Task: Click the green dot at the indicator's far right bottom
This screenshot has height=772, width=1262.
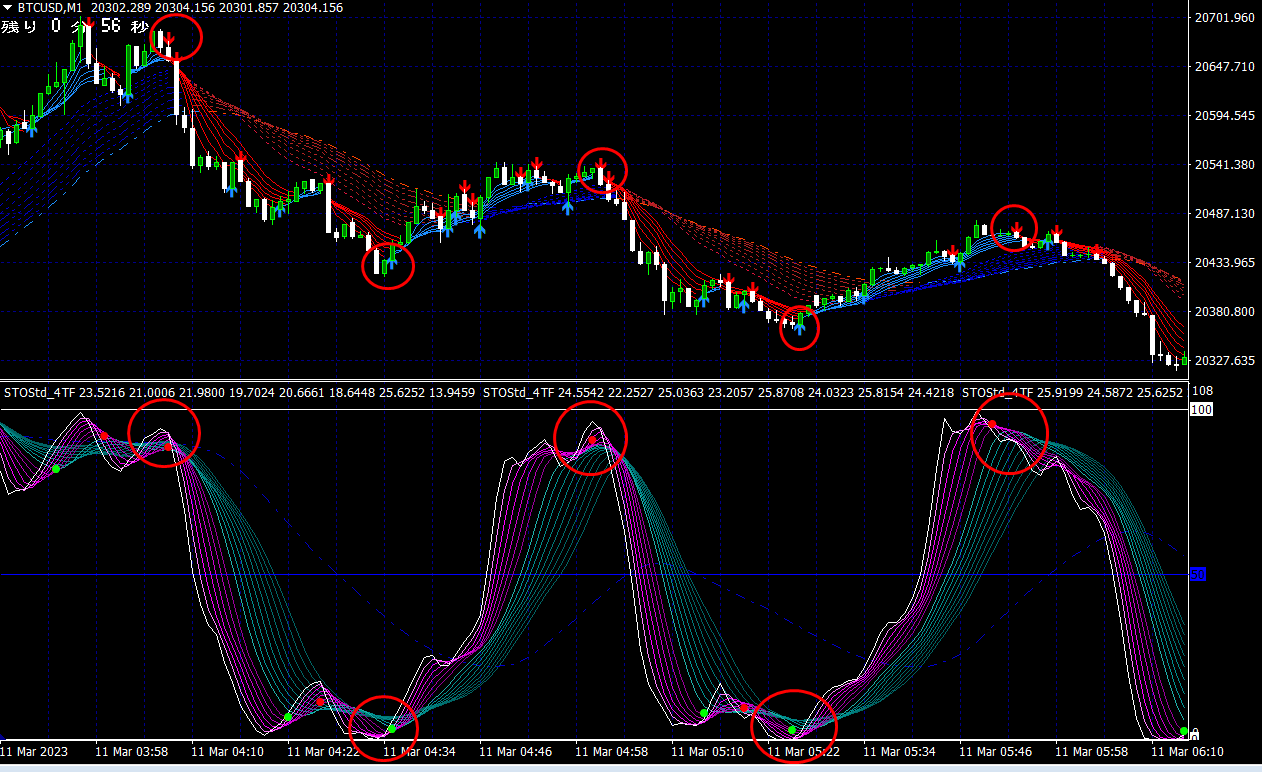Action: coord(1184,732)
